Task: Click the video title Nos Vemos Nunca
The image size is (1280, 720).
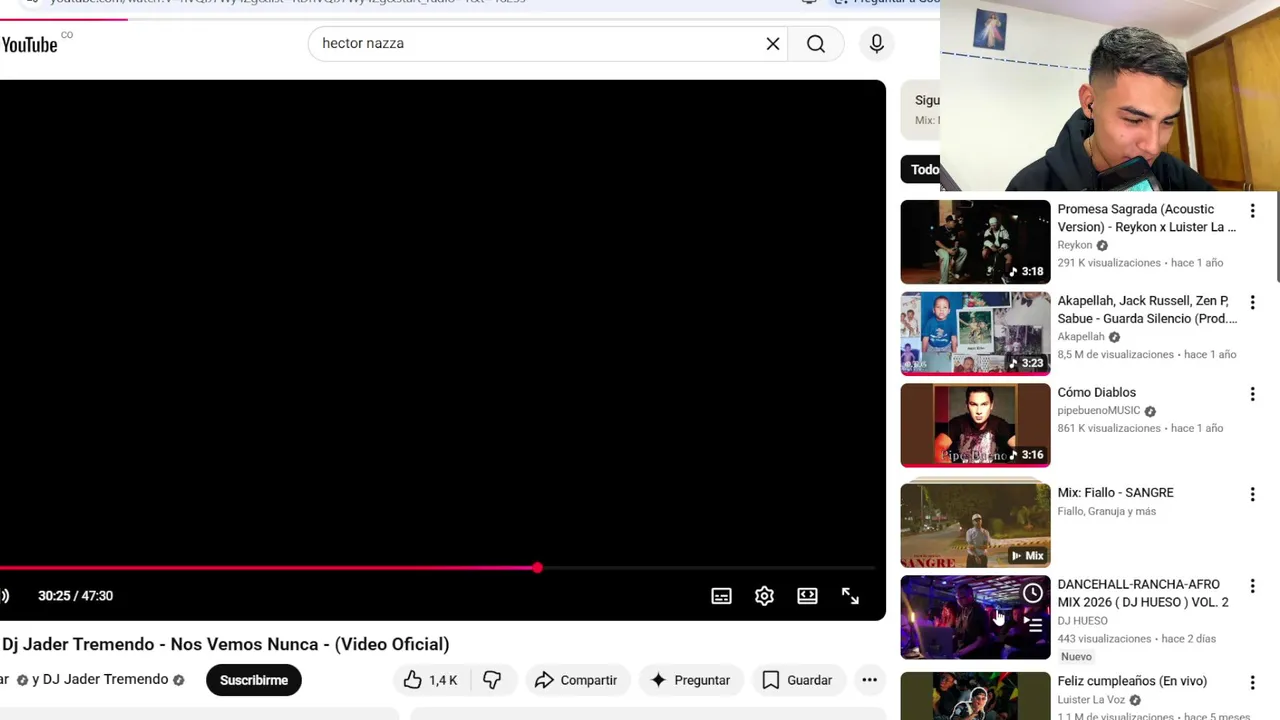Action: pyautogui.click(x=226, y=644)
